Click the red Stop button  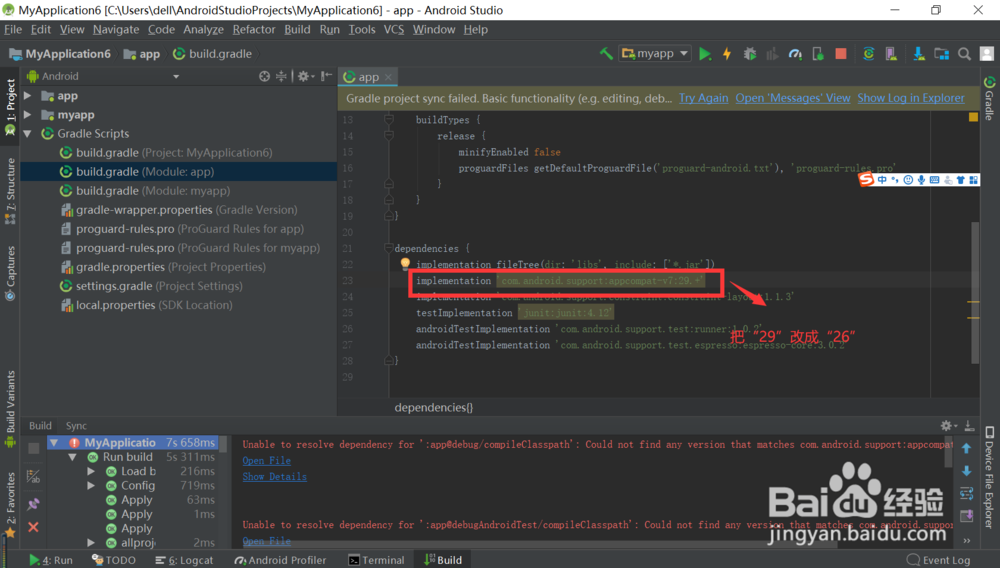pos(841,54)
